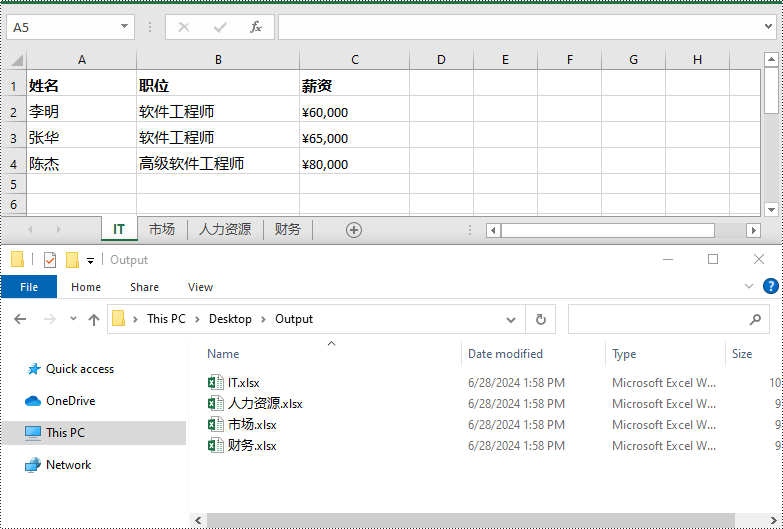The image size is (783, 529).
Task: Click previous sheet navigation arrow
Action: click(30, 230)
